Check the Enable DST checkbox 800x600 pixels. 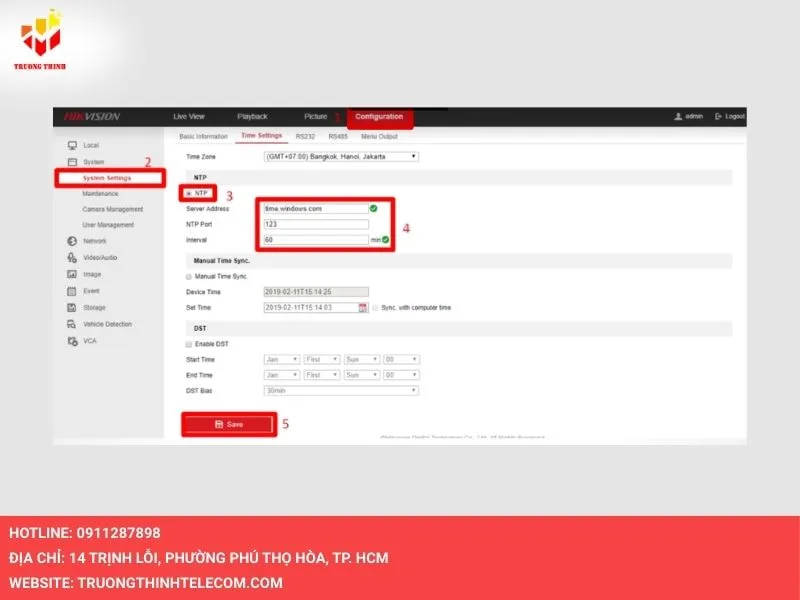(188, 343)
